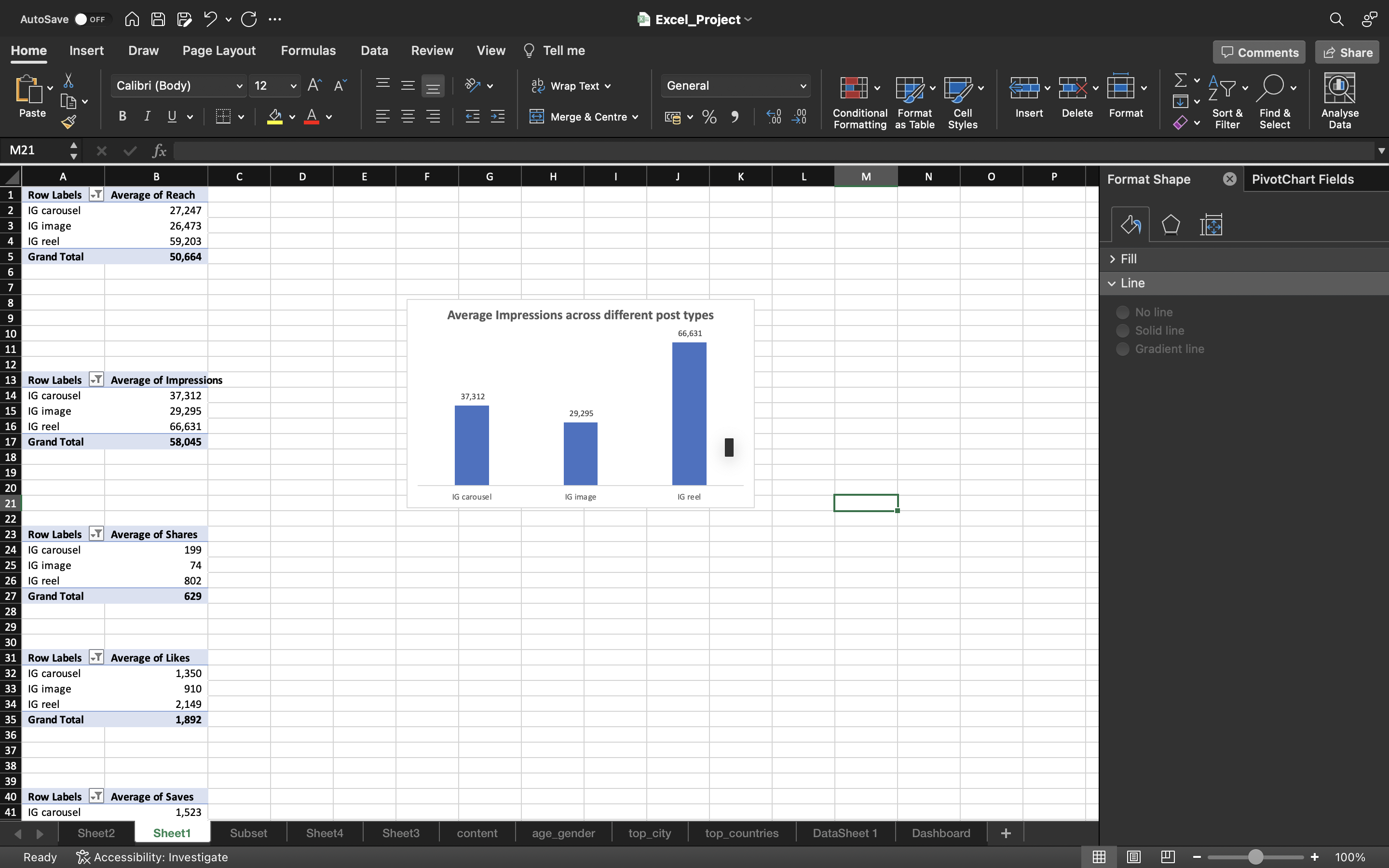Centre text horizontally
This screenshot has height=868, width=1389.
pos(408,117)
